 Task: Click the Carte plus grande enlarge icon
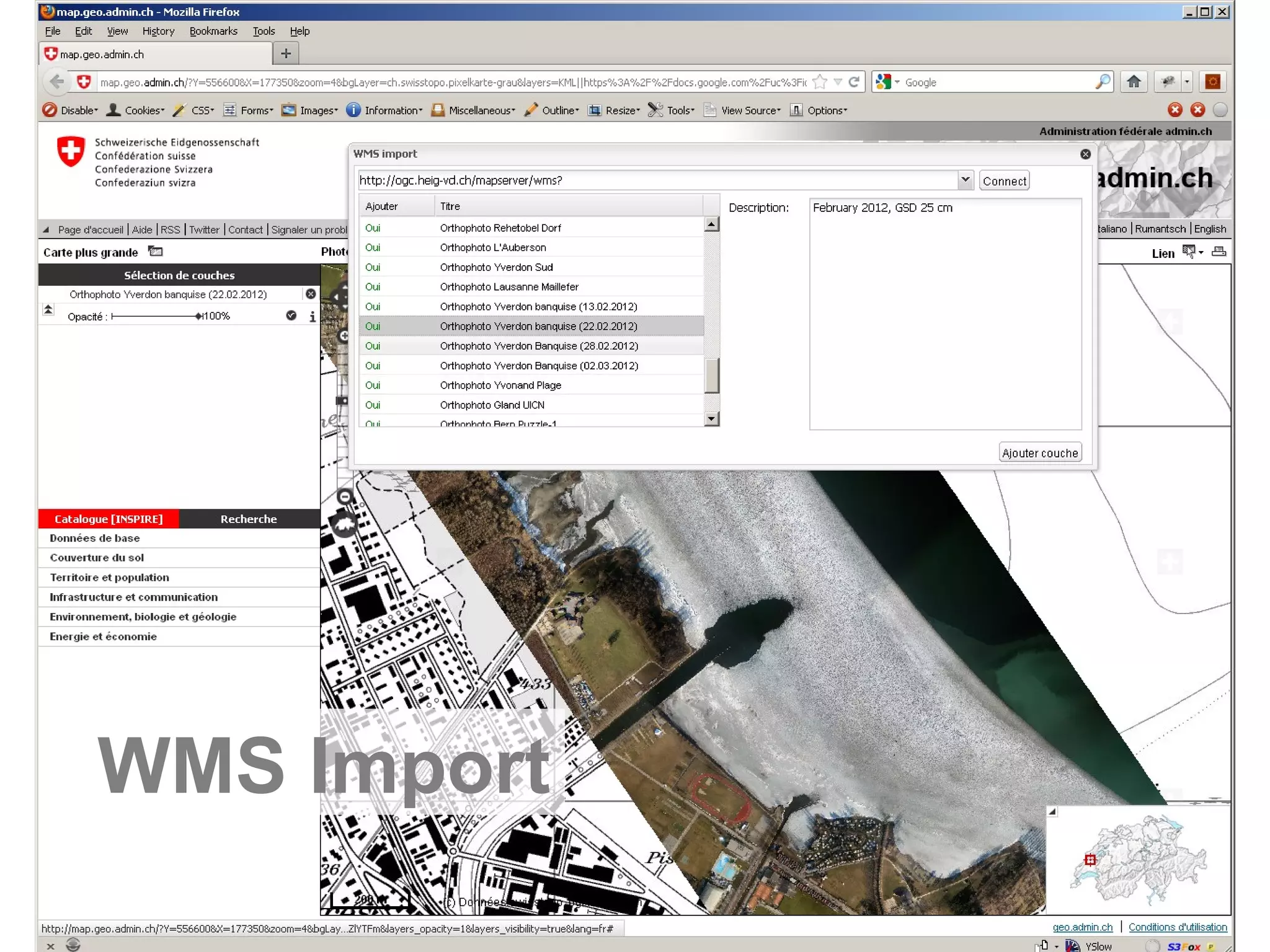155,252
